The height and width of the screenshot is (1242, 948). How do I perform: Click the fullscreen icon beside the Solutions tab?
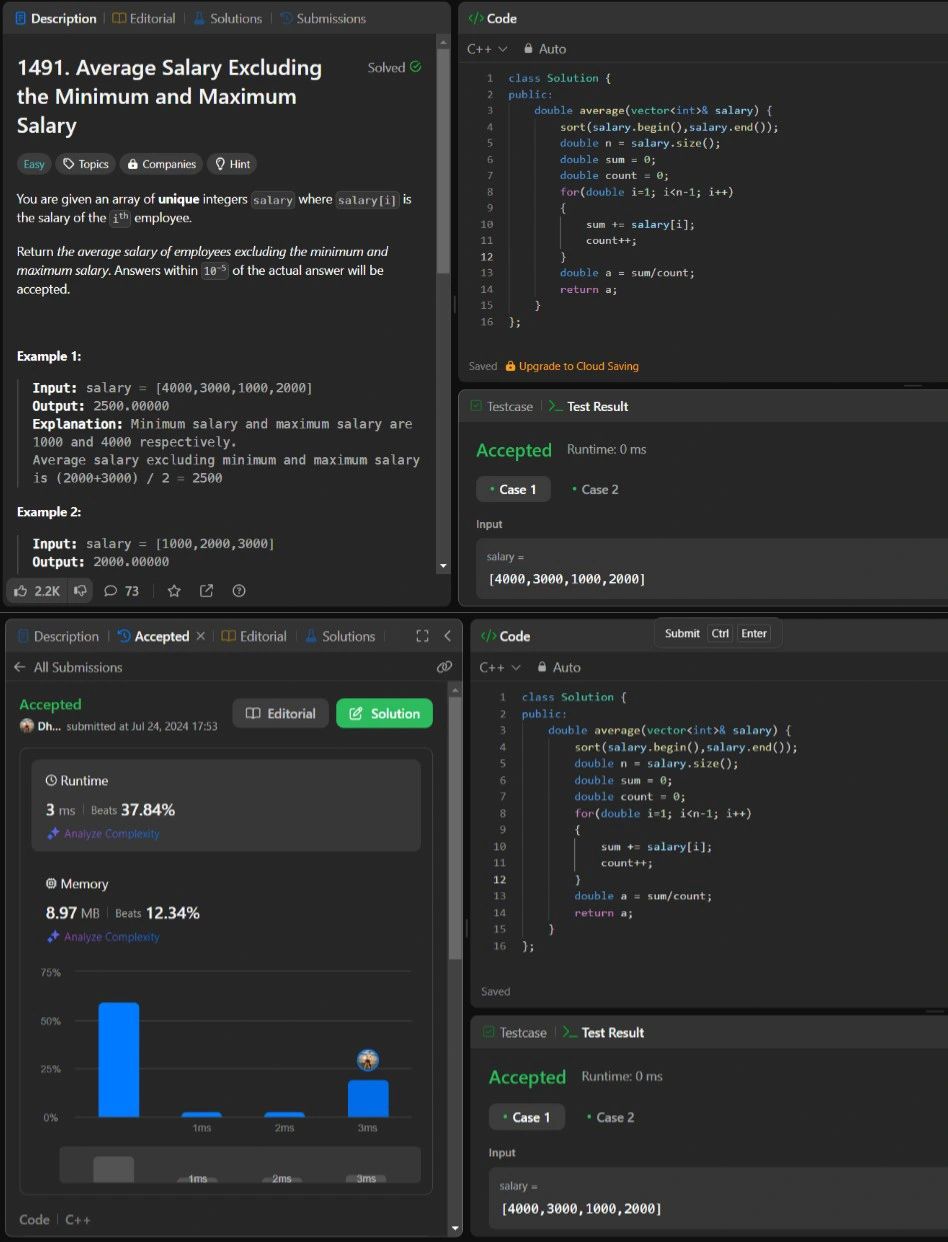[x=422, y=636]
